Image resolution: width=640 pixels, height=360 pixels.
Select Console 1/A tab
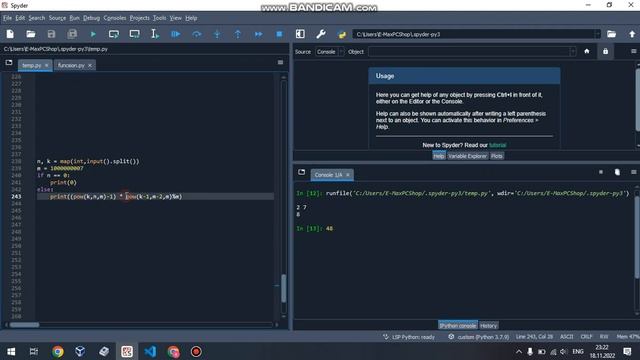pyautogui.click(x=328, y=175)
